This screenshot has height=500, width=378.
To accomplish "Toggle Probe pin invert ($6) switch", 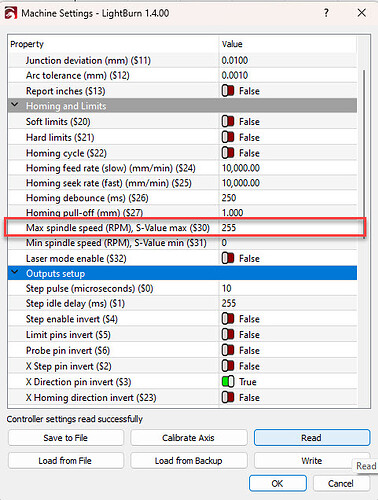I will [228, 350].
